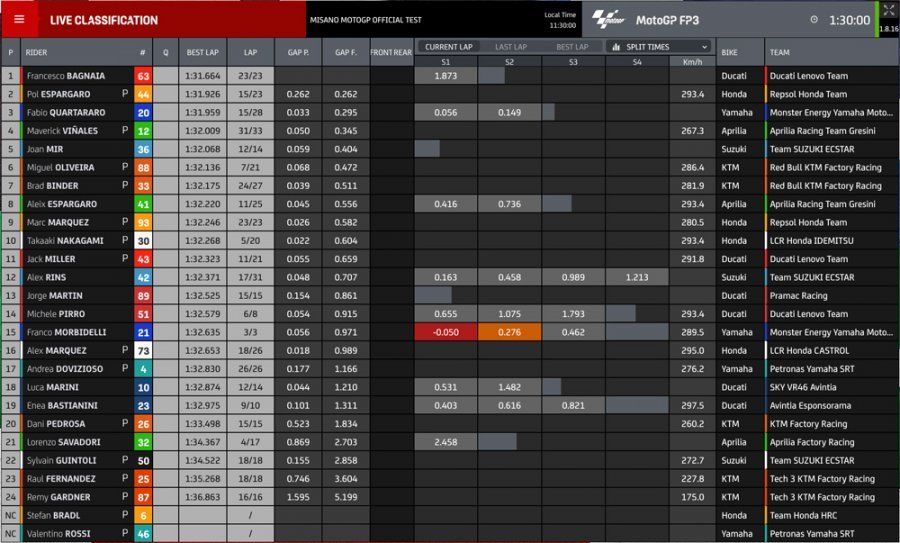This screenshot has height=543, width=900.
Task: Click rider name Remy GARDNER
Action: pyautogui.click(x=58, y=497)
